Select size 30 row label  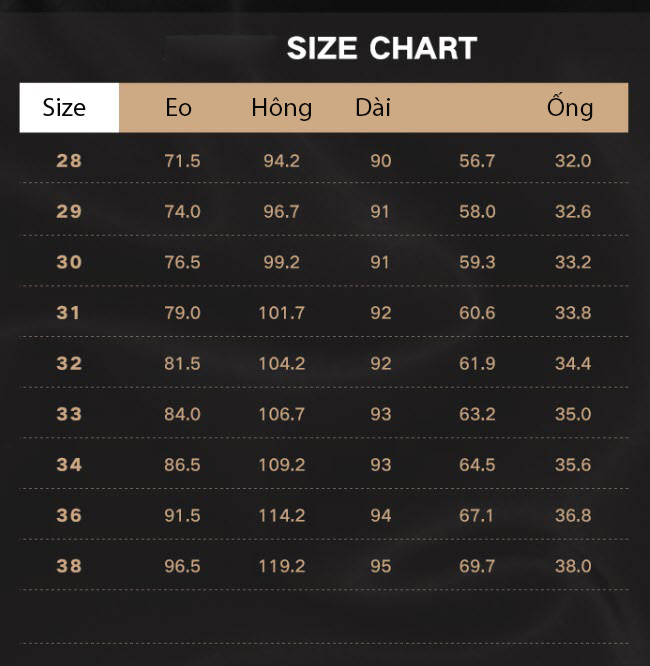69,262
